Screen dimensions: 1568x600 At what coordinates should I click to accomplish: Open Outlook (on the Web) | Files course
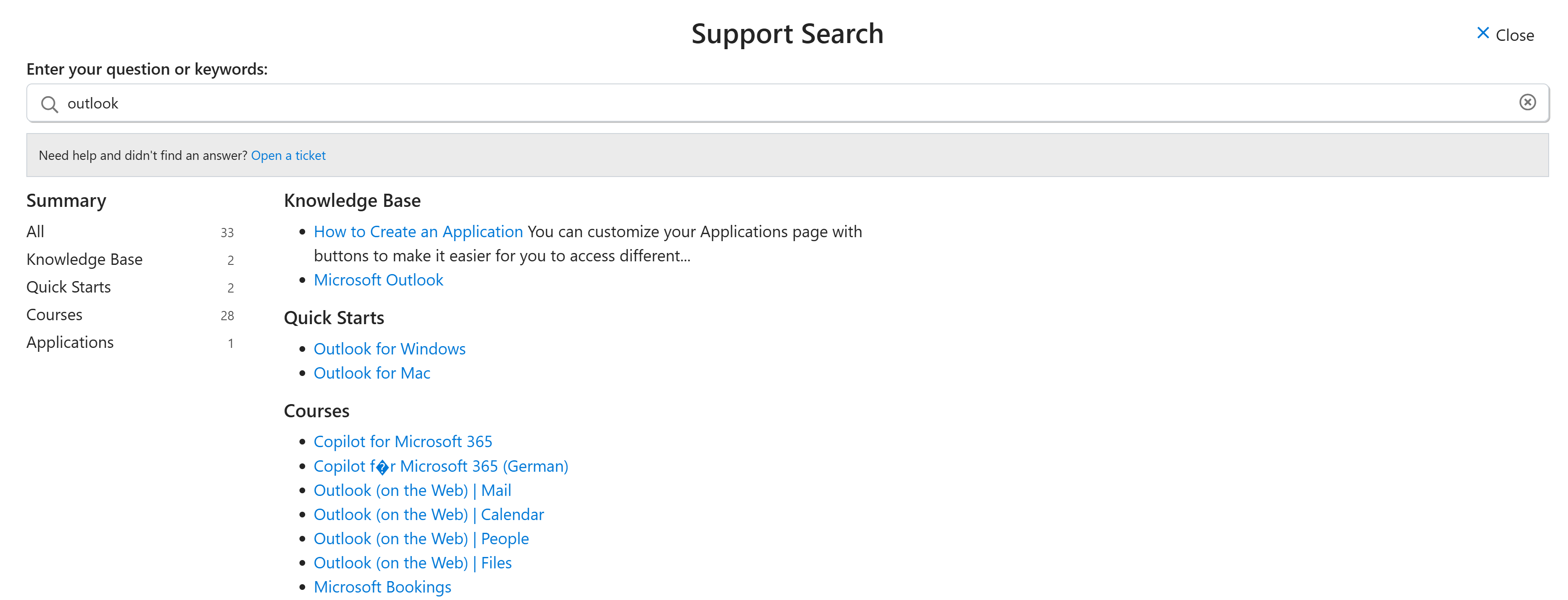click(413, 563)
